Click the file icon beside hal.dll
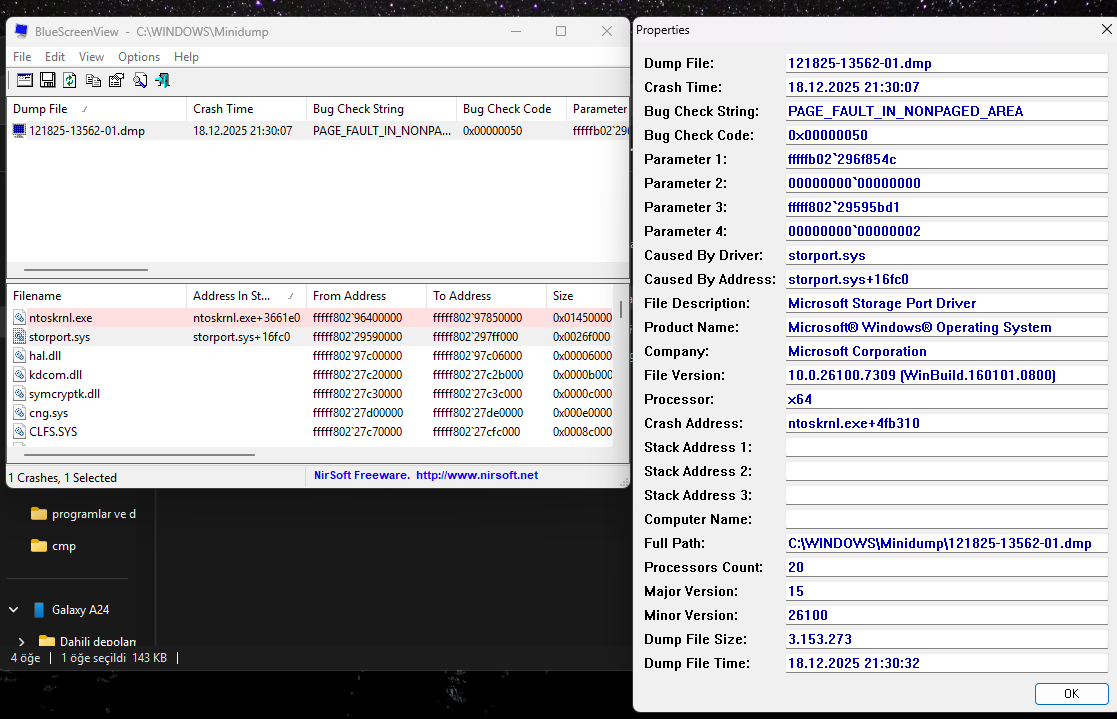Screen dimensions: 1117x719 (19, 356)
